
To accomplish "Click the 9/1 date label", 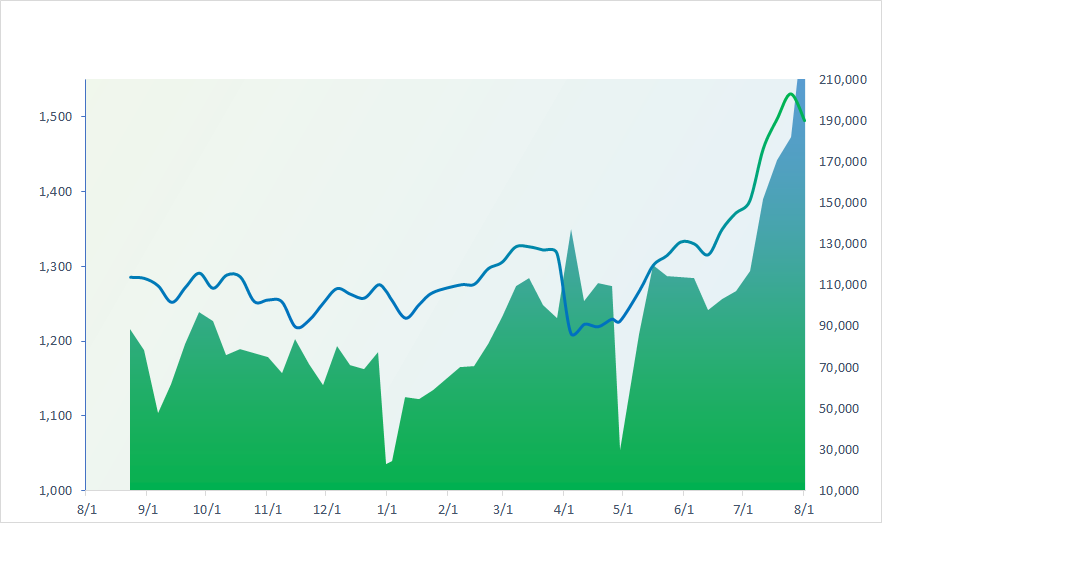I will pos(148,509).
